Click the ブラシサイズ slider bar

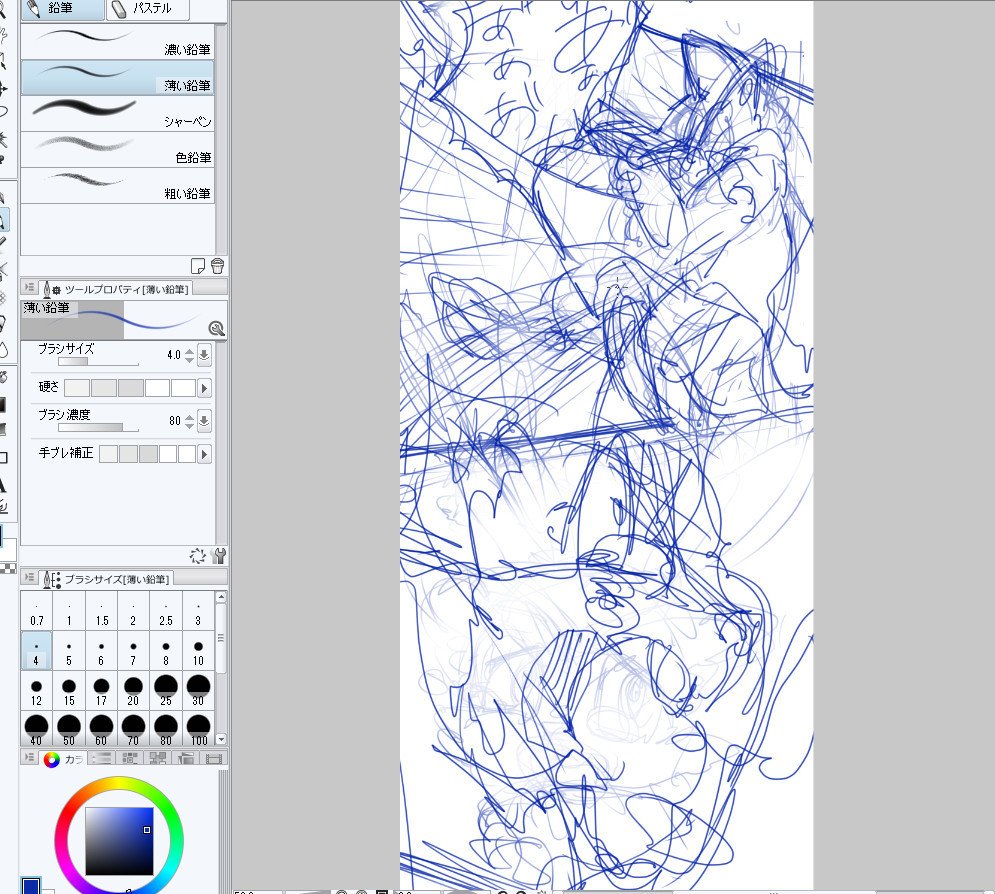click(98, 362)
